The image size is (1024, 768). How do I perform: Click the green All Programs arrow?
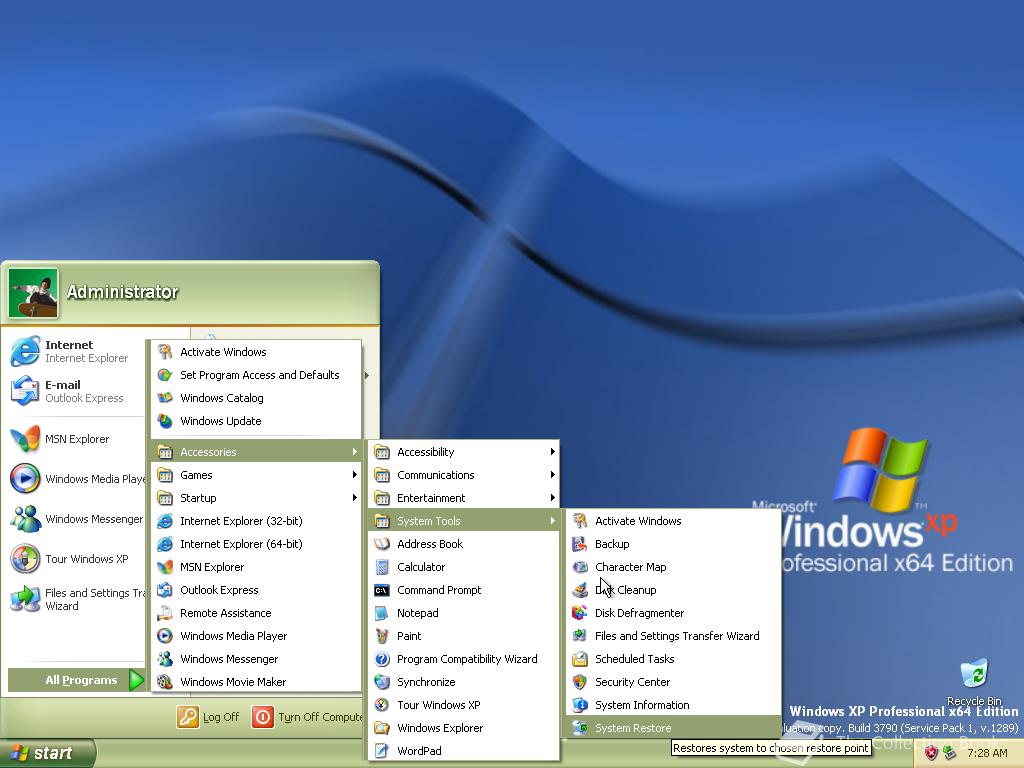point(136,680)
